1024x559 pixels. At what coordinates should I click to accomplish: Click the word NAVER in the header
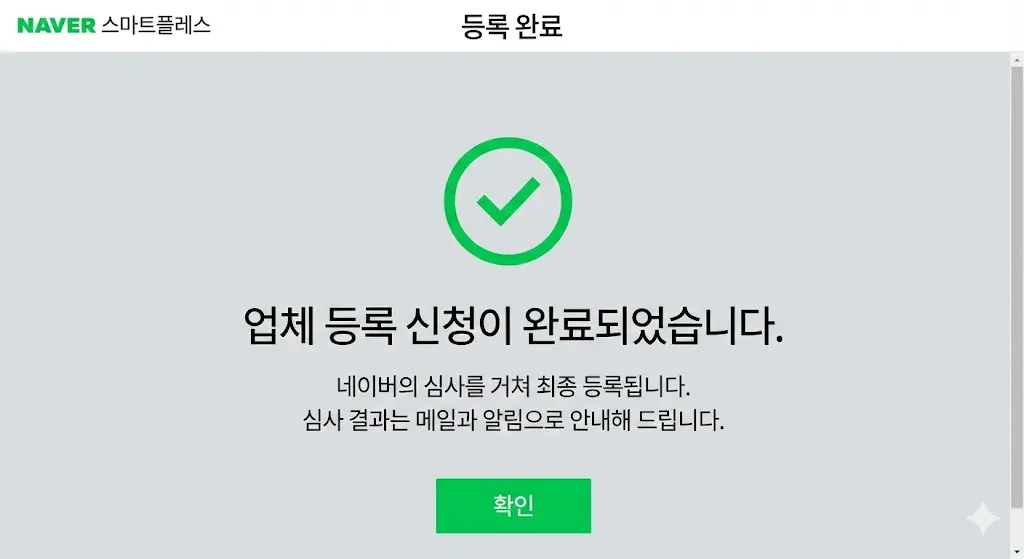pyautogui.click(x=57, y=25)
